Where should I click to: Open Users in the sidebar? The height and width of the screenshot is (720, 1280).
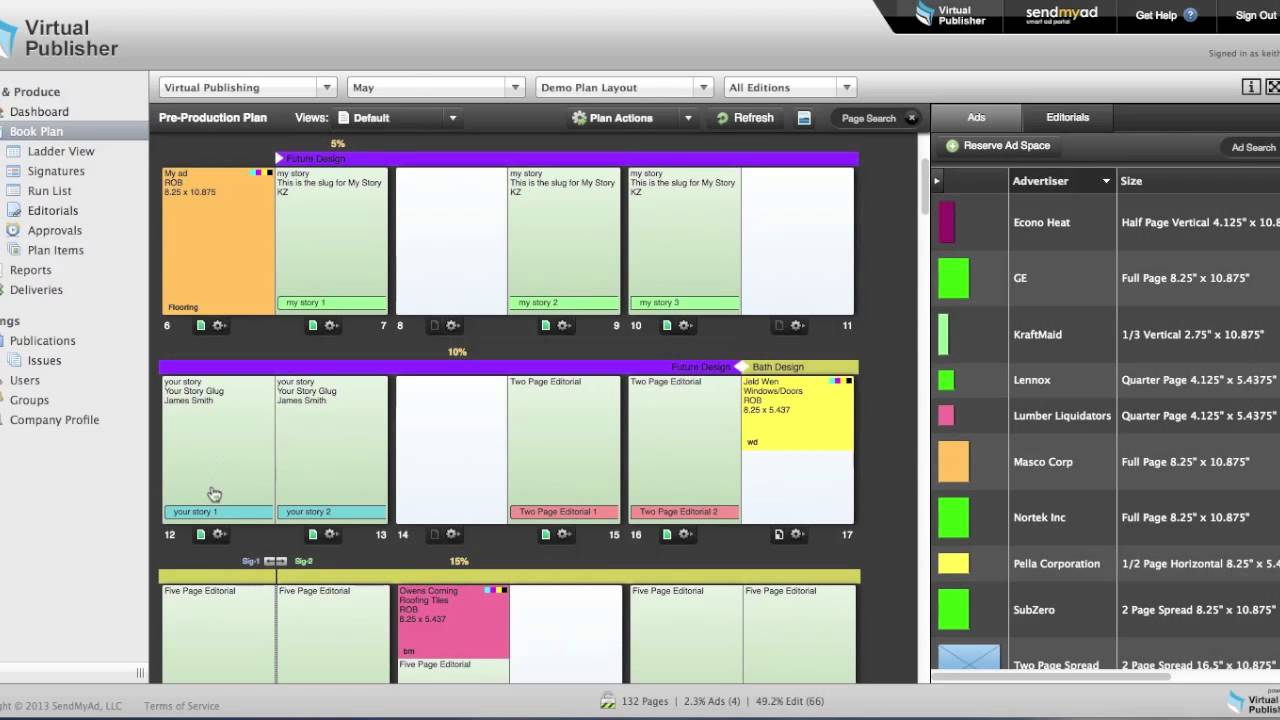coord(25,380)
